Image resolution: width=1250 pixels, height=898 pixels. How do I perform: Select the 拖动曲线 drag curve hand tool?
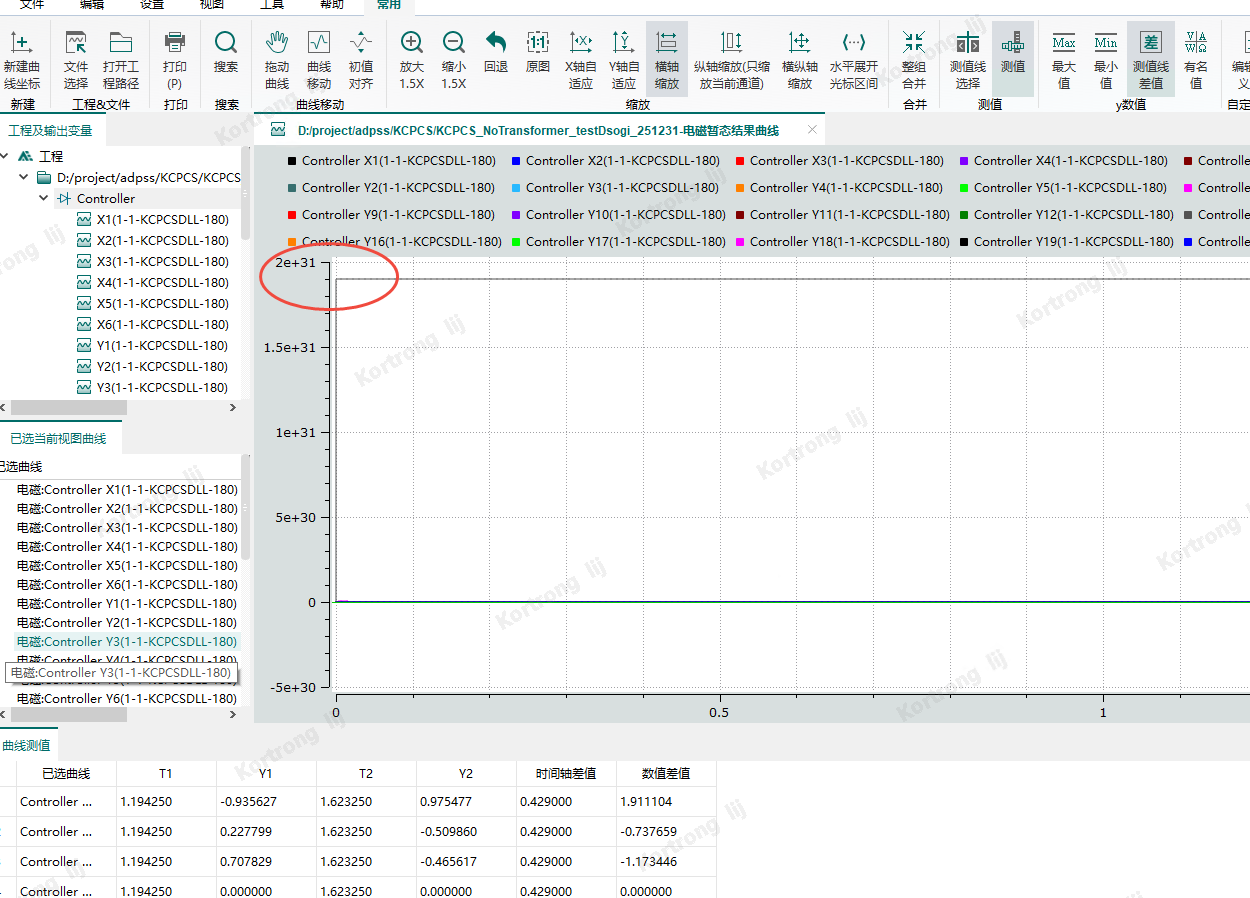[277, 43]
